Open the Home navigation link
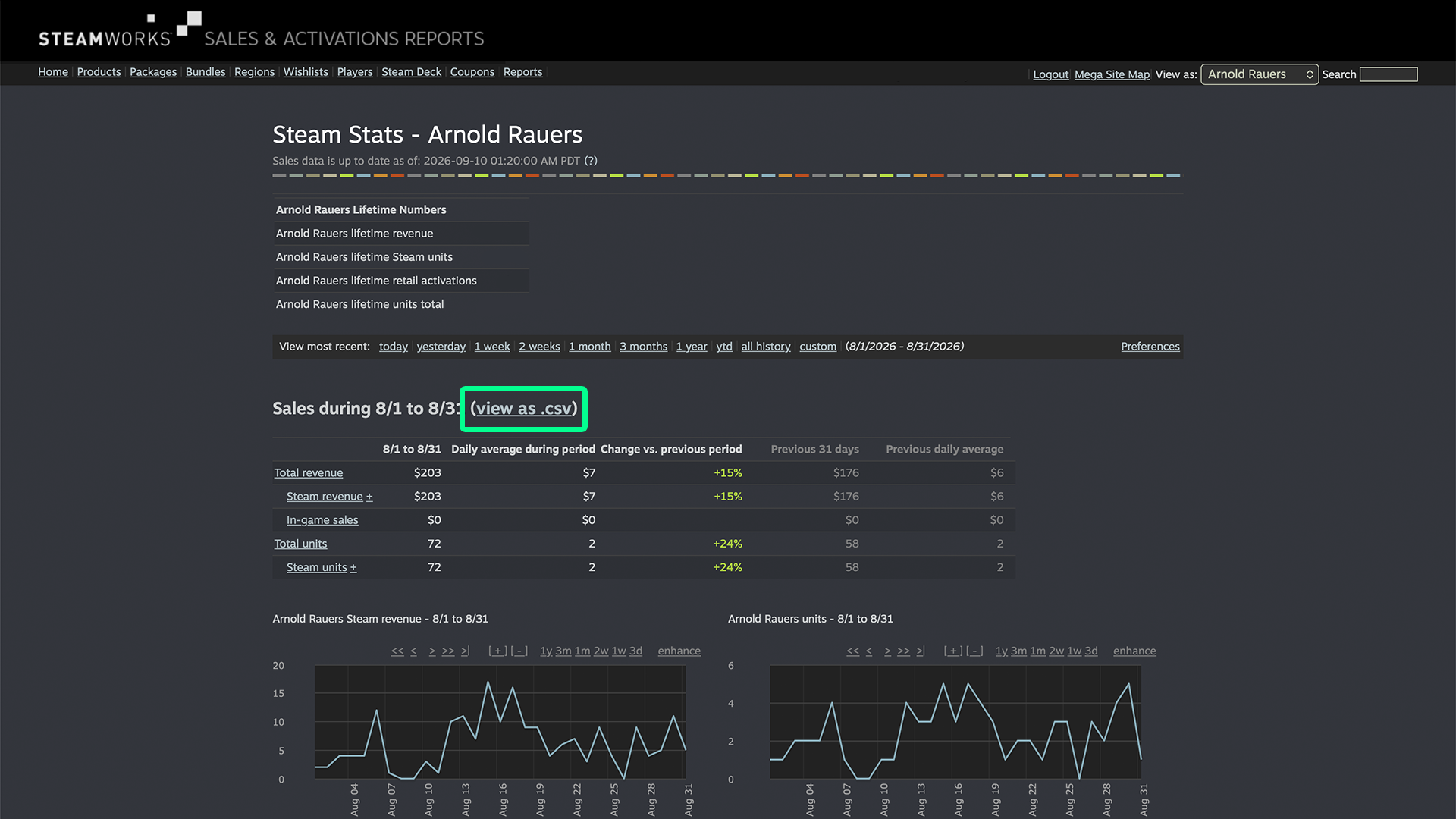The width and height of the screenshot is (1456, 819). [x=53, y=72]
